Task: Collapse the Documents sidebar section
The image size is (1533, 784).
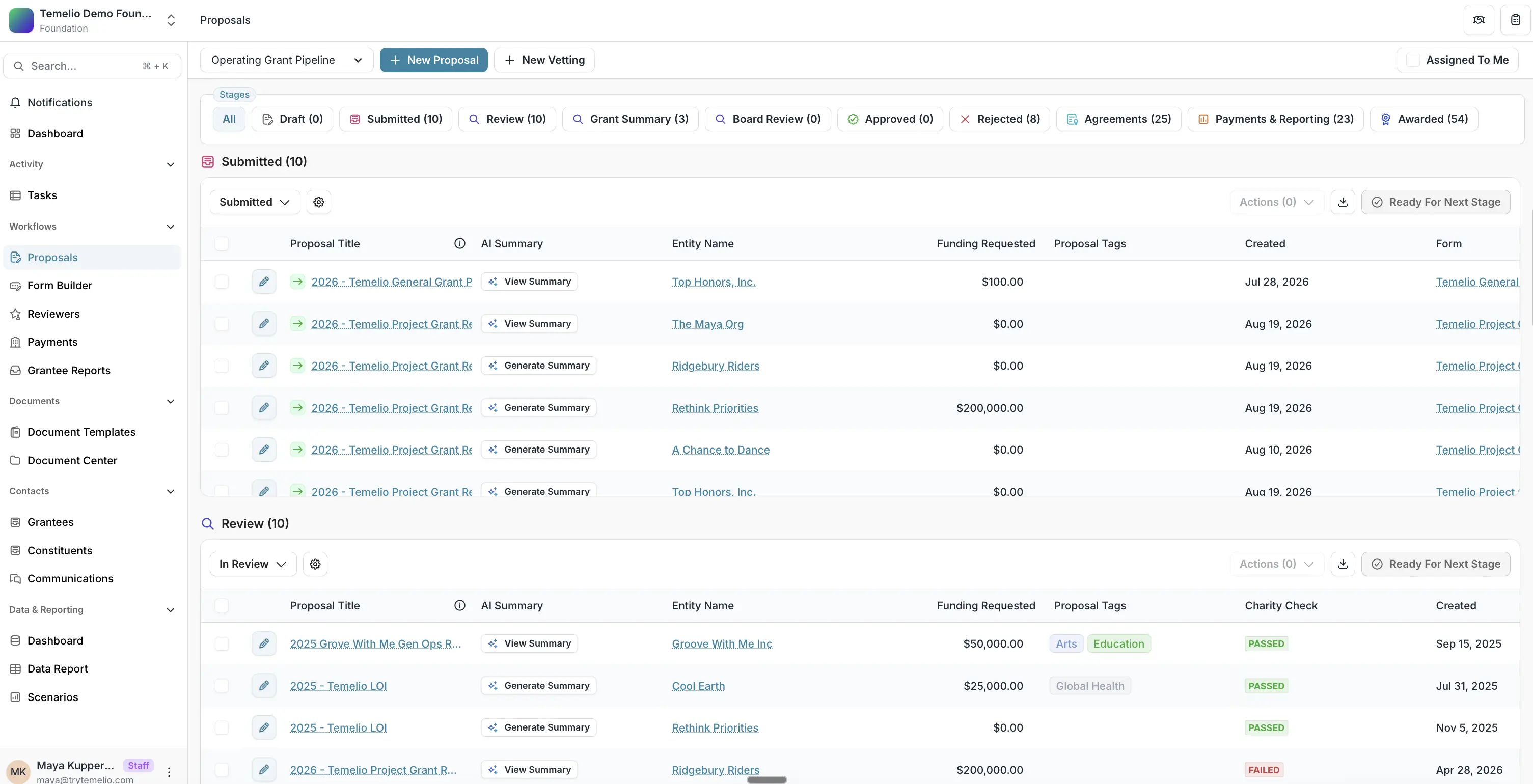Action: tap(170, 401)
